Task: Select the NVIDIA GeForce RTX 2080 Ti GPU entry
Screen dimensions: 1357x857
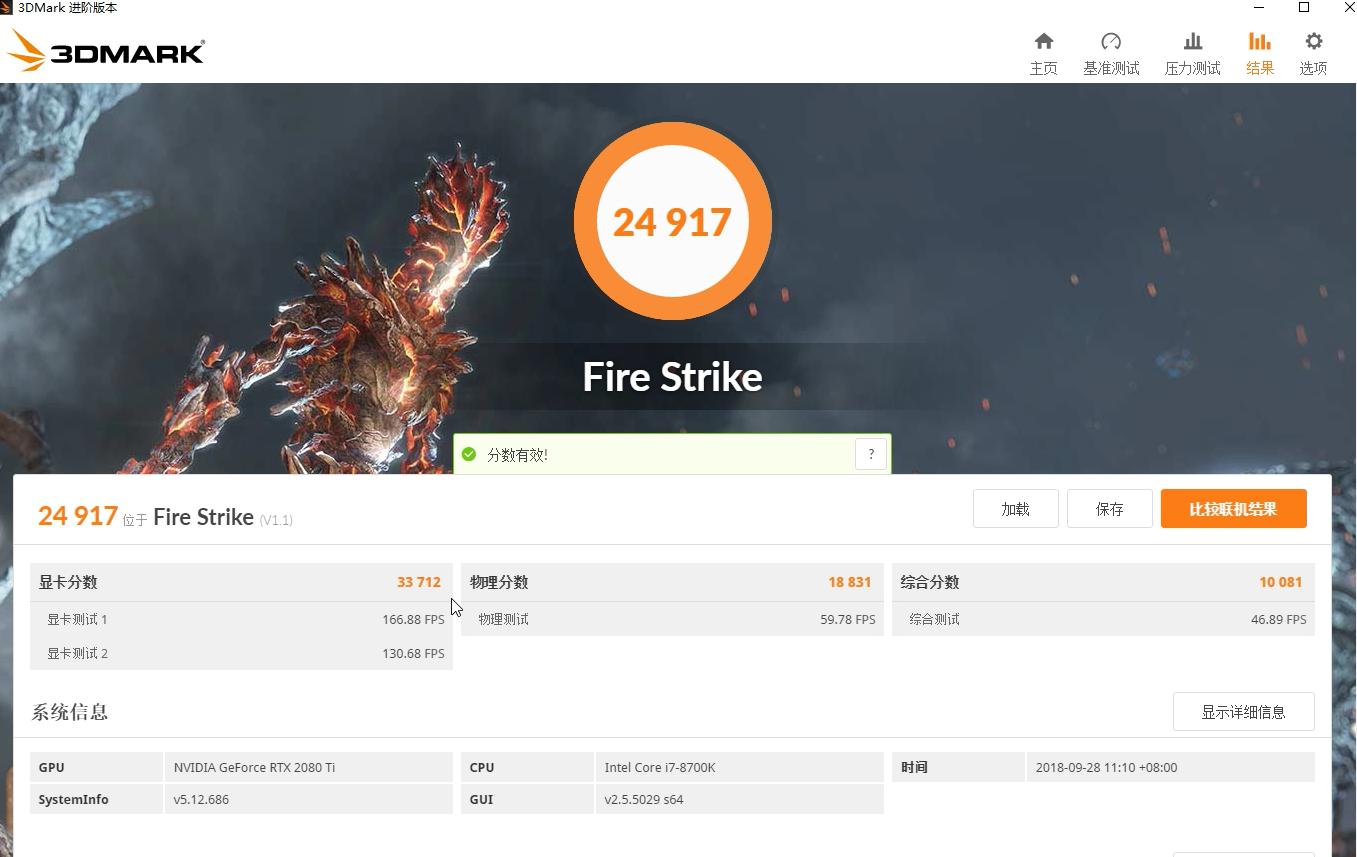Action: [254, 767]
